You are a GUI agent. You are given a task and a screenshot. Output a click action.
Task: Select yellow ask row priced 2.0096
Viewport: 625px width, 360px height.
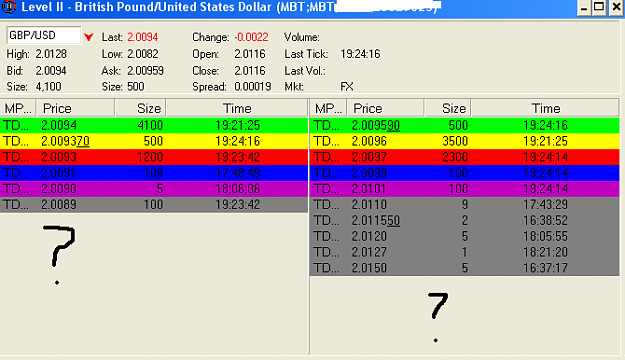point(465,141)
